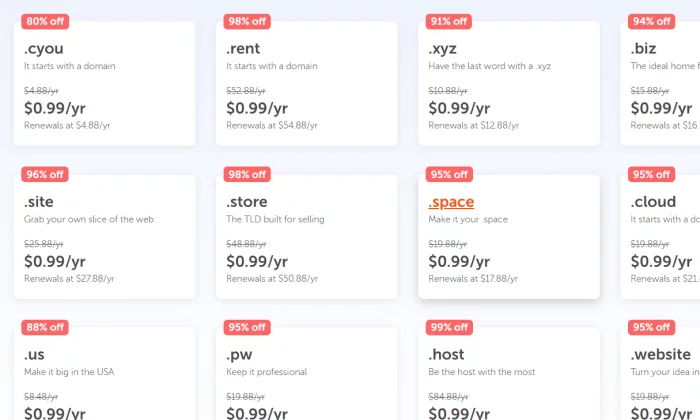Open the .space domain link
The height and width of the screenshot is (420, 700).
tap(451, 202)
